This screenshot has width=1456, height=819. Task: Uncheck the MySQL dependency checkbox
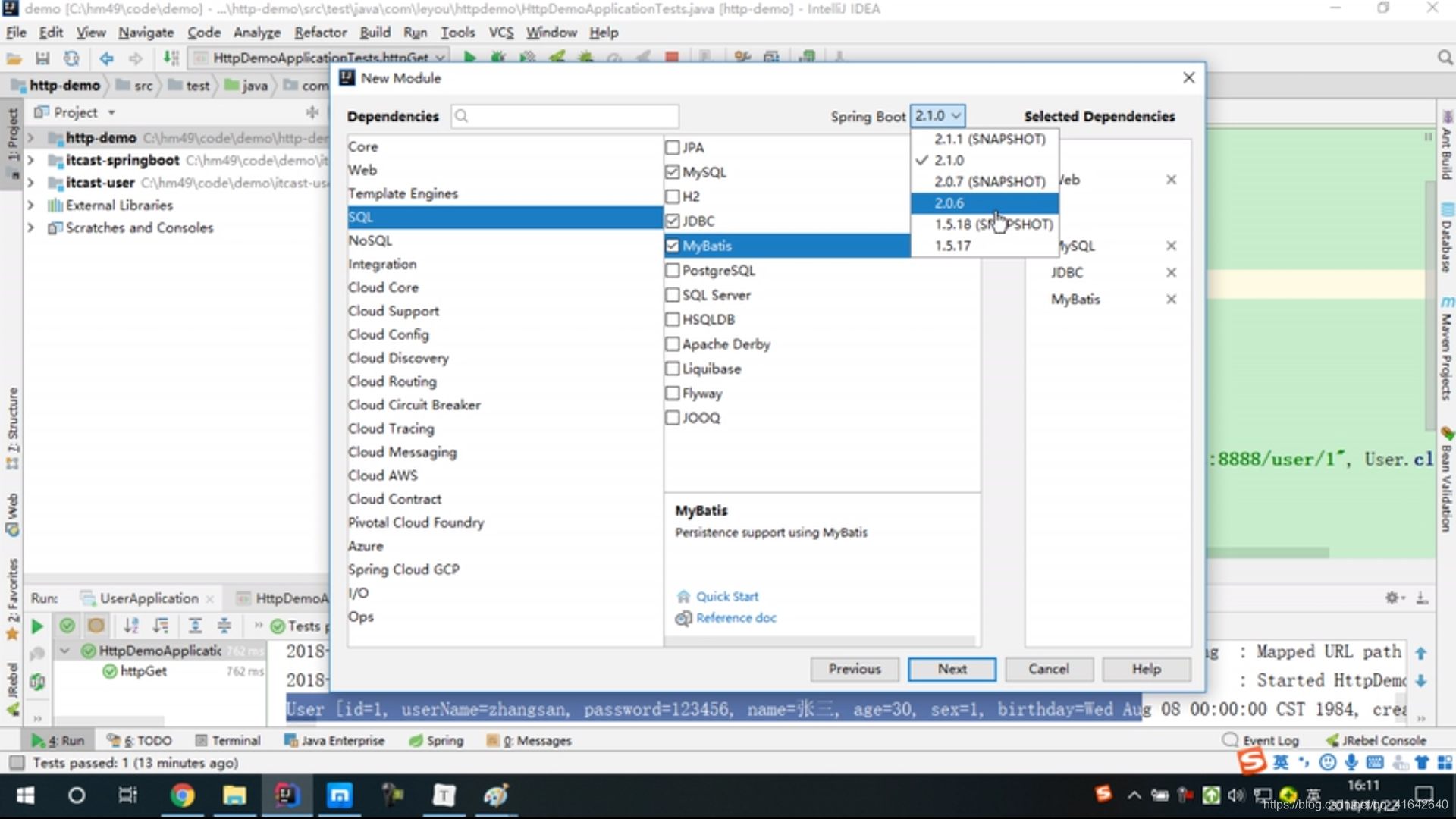[672, 172]
